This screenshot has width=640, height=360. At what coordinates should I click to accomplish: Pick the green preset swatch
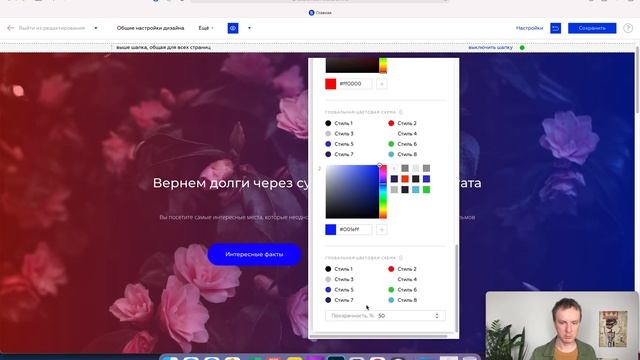[426, 189]
